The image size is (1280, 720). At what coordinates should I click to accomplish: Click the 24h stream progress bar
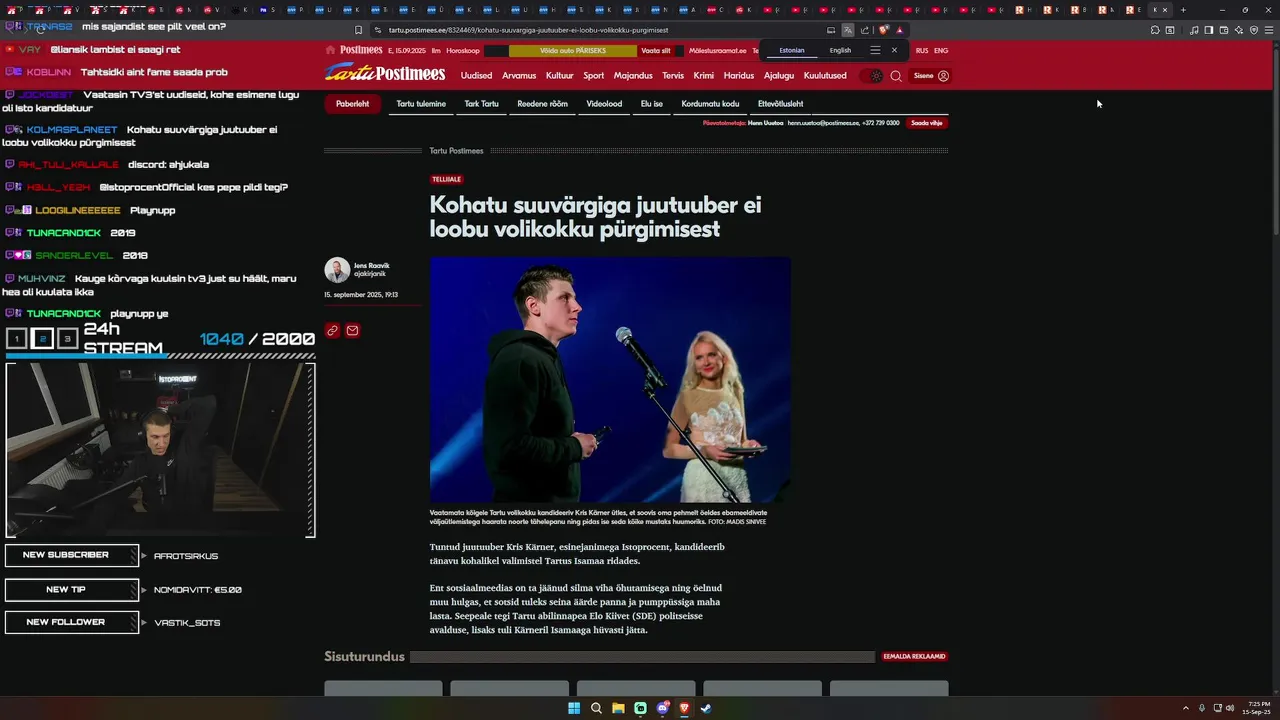pyautogui.click(x=160, y=356)
